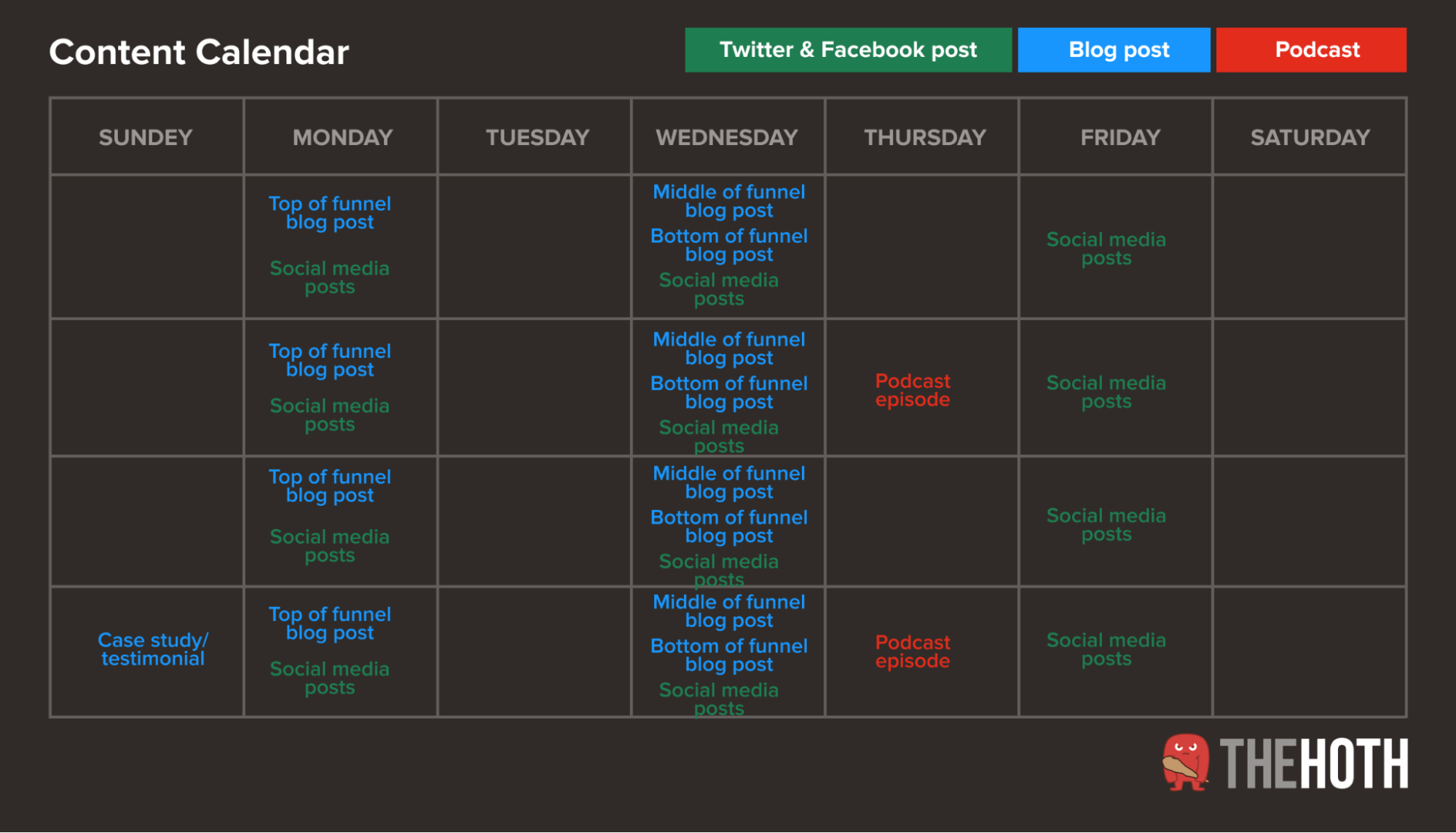Open first Friday's Social media posts entry

(1106, 249)
